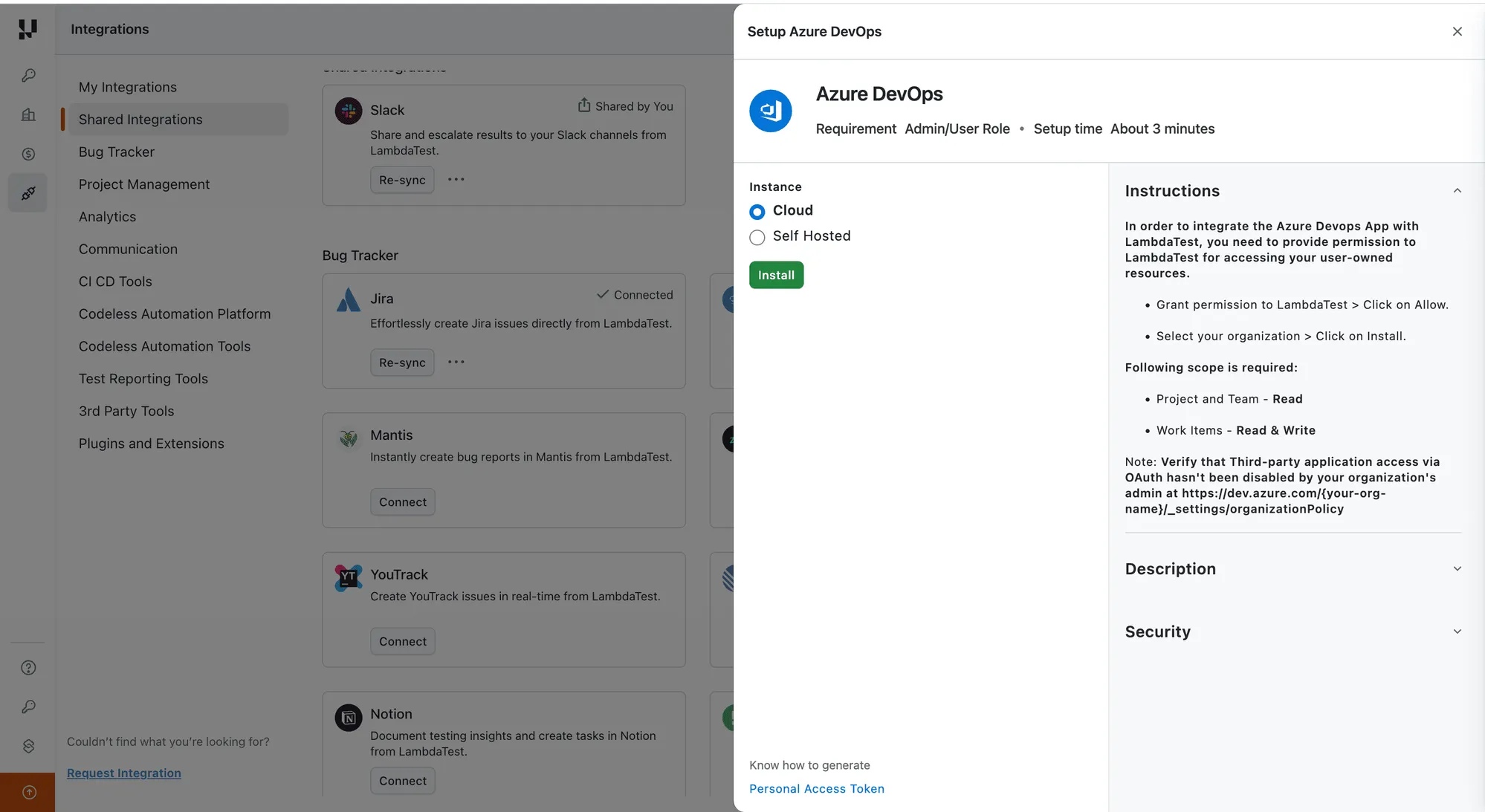This screenshot has height=812, width=1485.
Task: Select the Self Hosted radio button
Action: pyautogui.click(x=757, y=237)
